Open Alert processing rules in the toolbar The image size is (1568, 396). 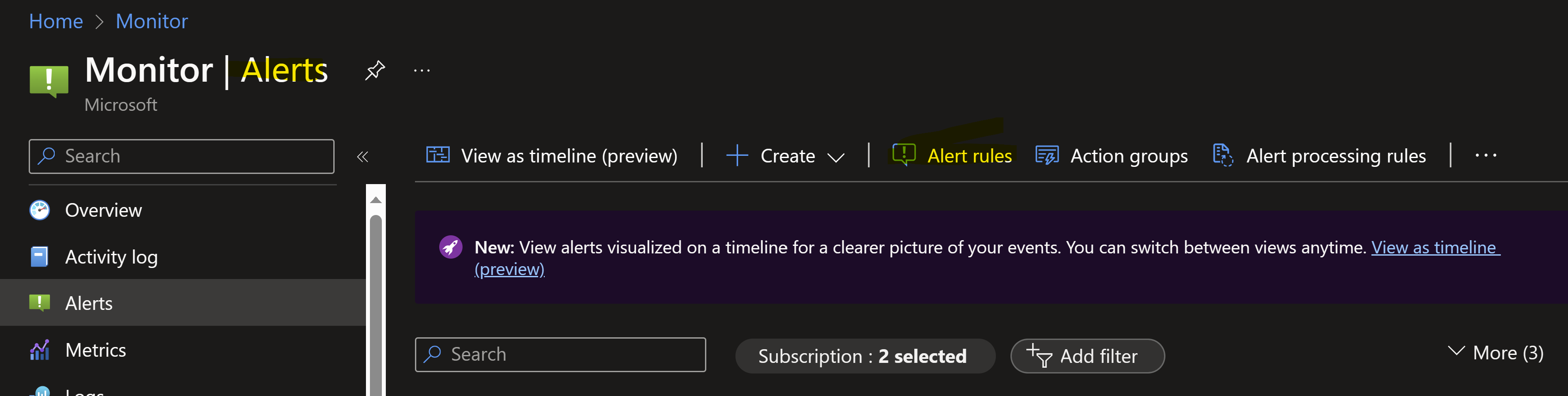pos(1319,156)
